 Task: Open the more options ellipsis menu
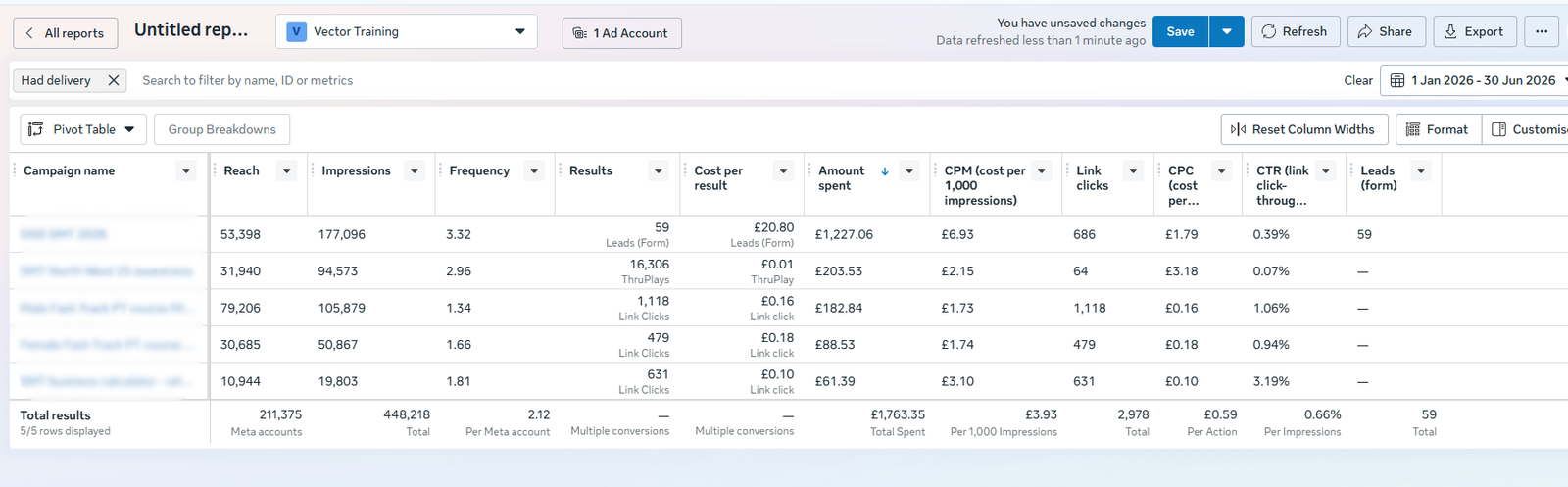(x=1542, y=31)
